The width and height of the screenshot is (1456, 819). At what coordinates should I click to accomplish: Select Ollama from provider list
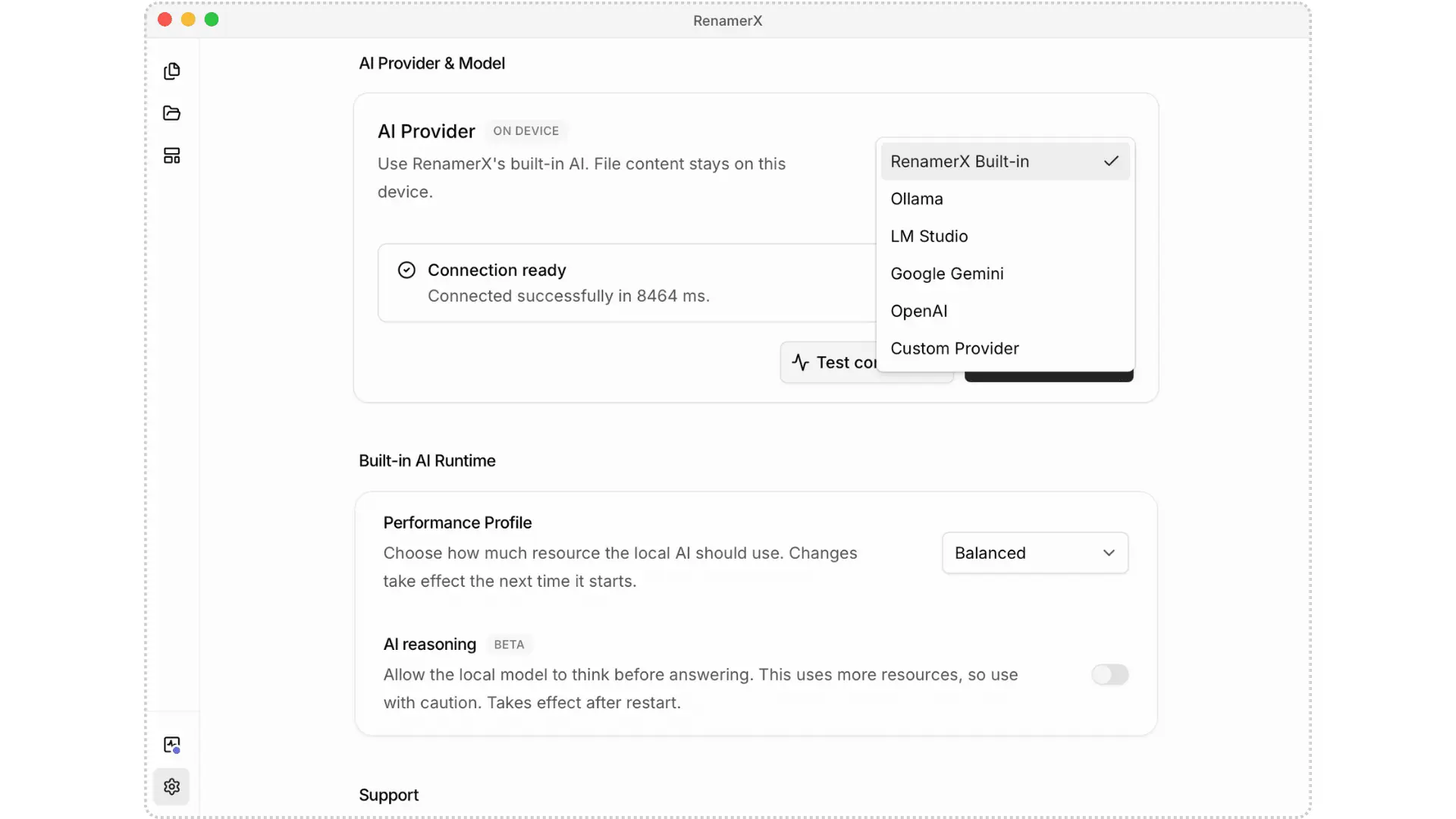click(1006, 199)
